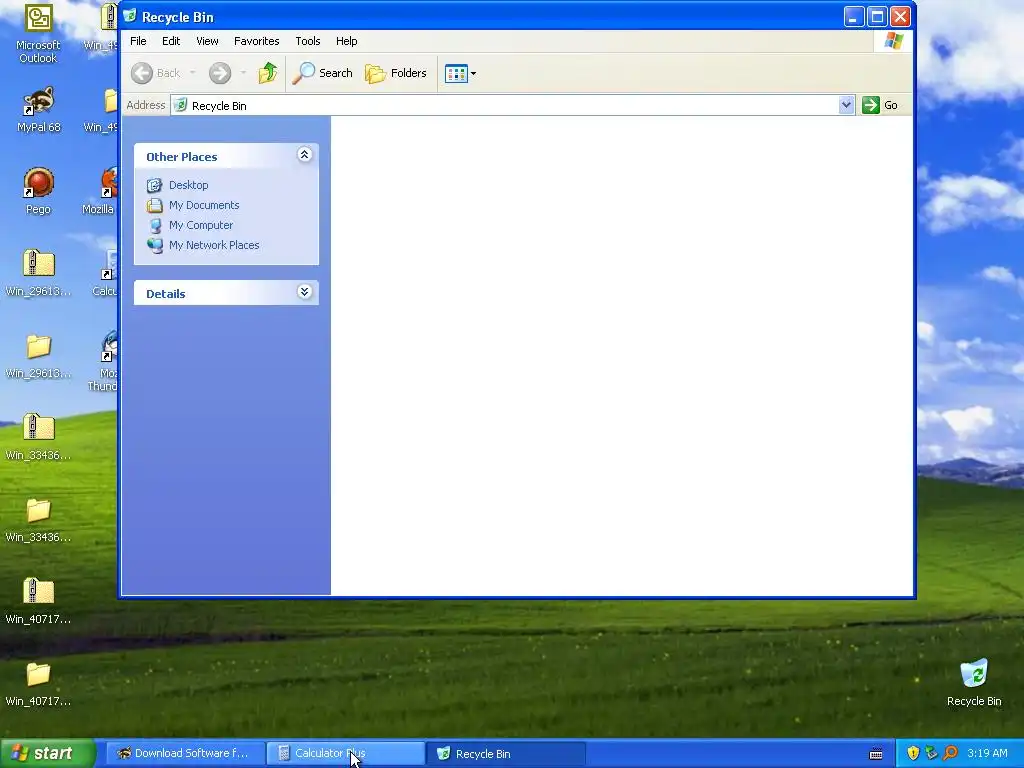1024x768 pixels.
Task: Toggle the Folders pane
Action: click(396, 73)
